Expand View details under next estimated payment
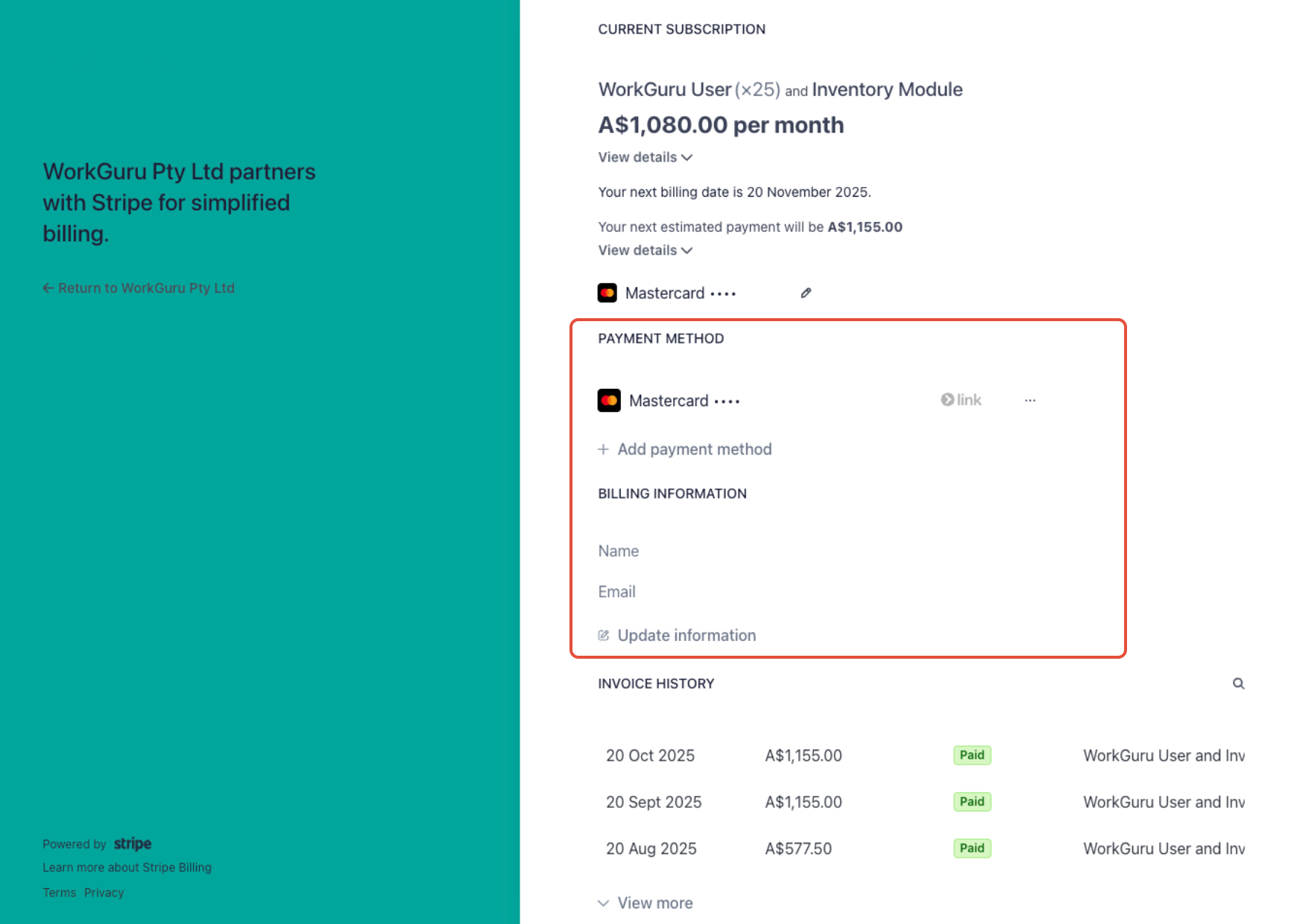The width and height of the screenshot is (1297, 924). click(x=646, y=250)
